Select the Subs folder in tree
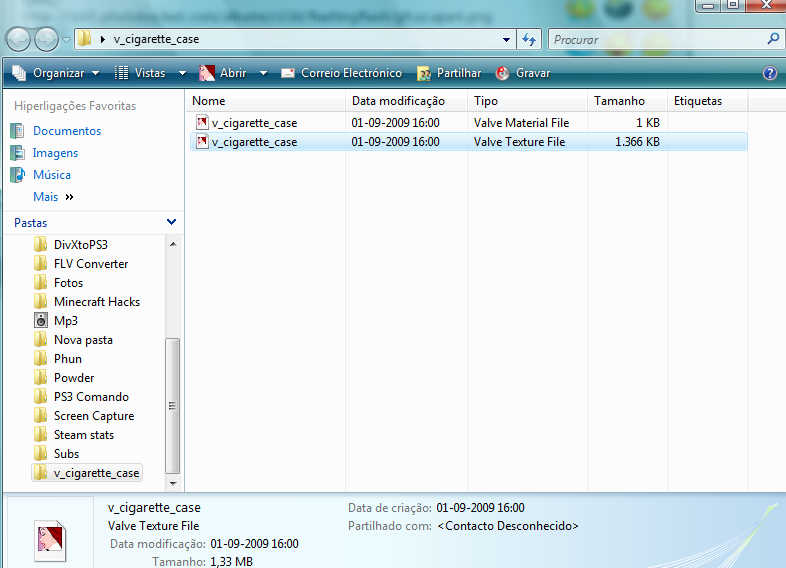This screenshot has height=568, width=786. click(66, 454)
